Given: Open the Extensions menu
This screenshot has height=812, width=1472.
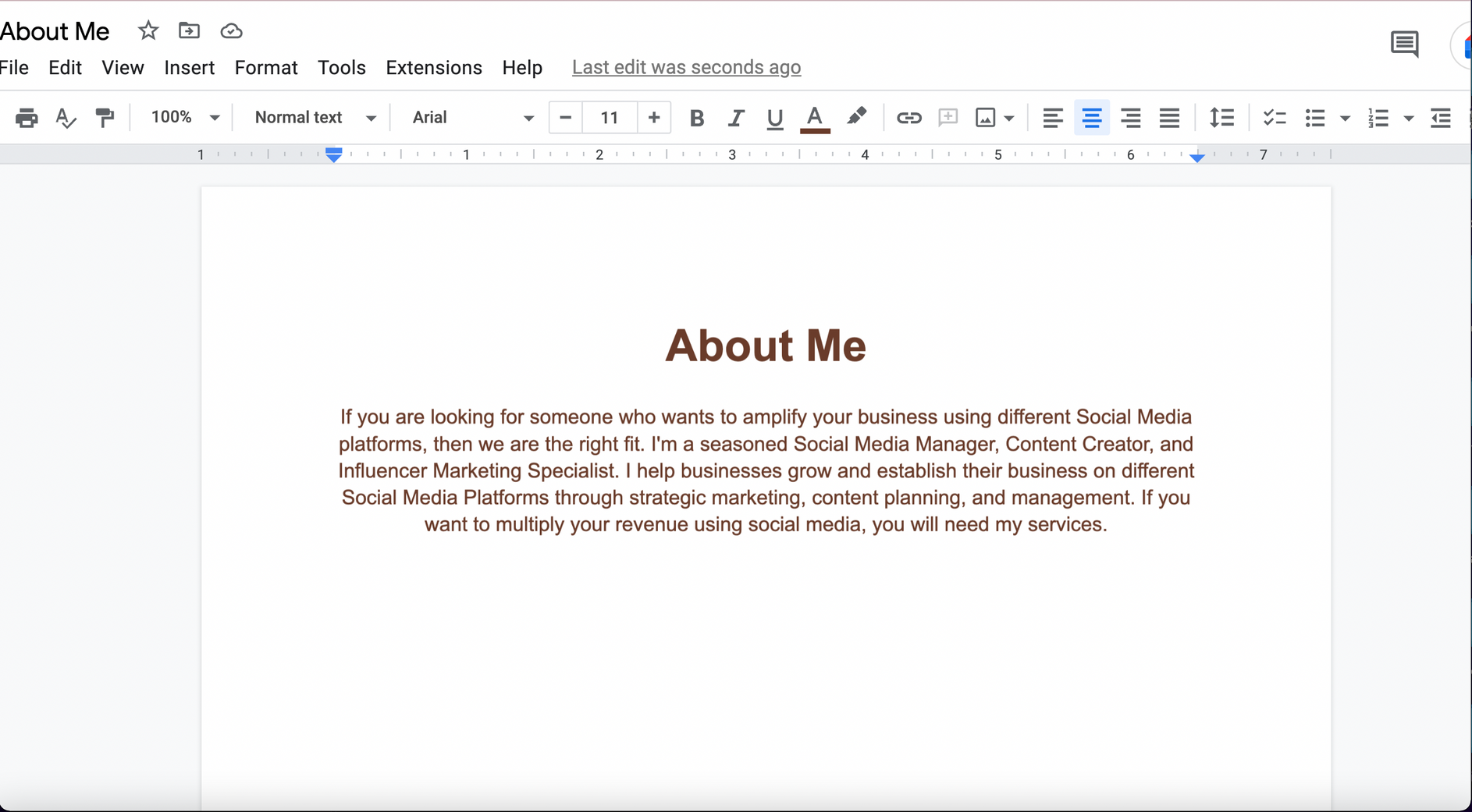Looking at the screenshot, I should click(434, 68).
